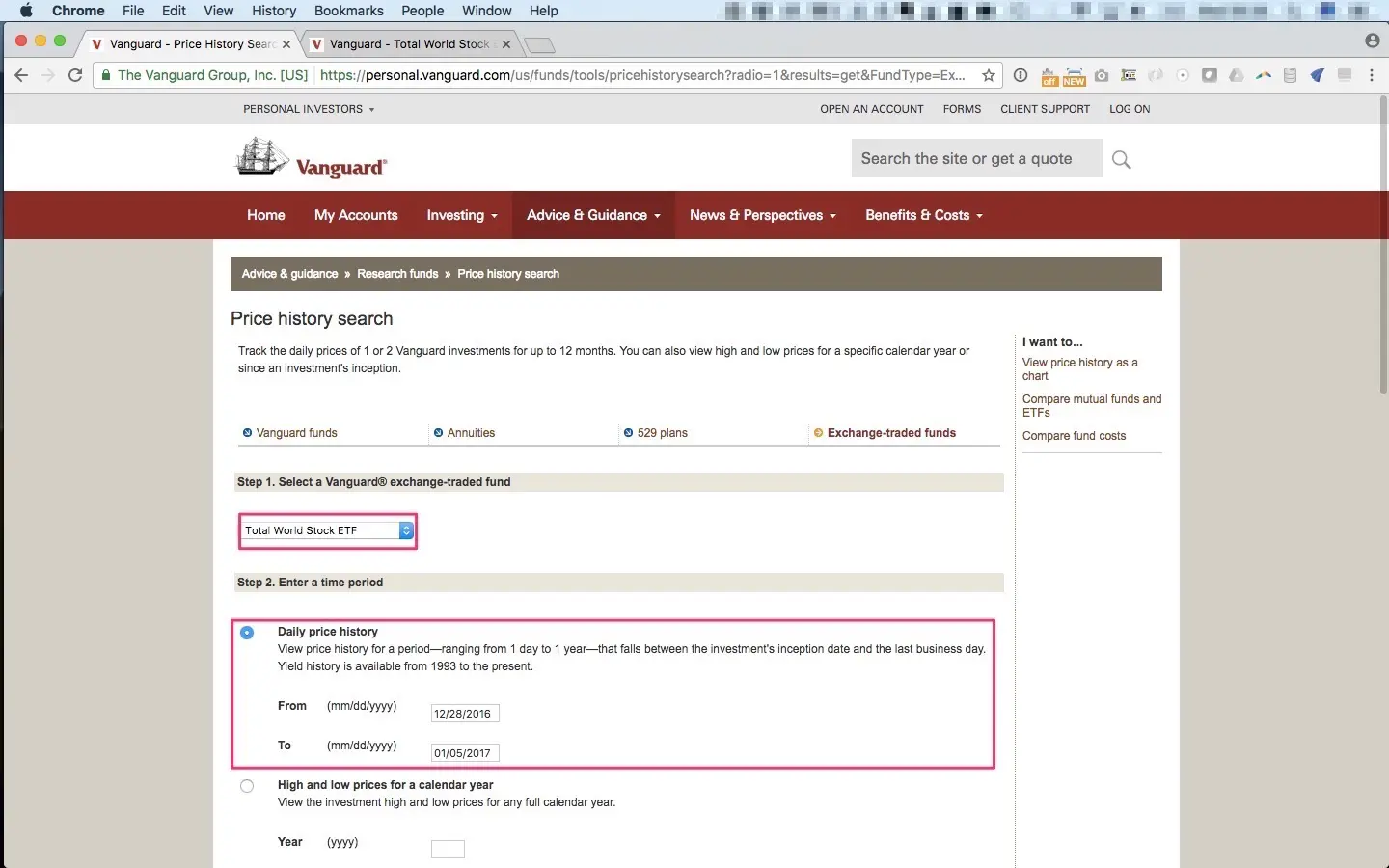The width and height of the screenshot is (1389, 868).
Task: Close the Price History Search tab
Action: click(x=286, y=44)
